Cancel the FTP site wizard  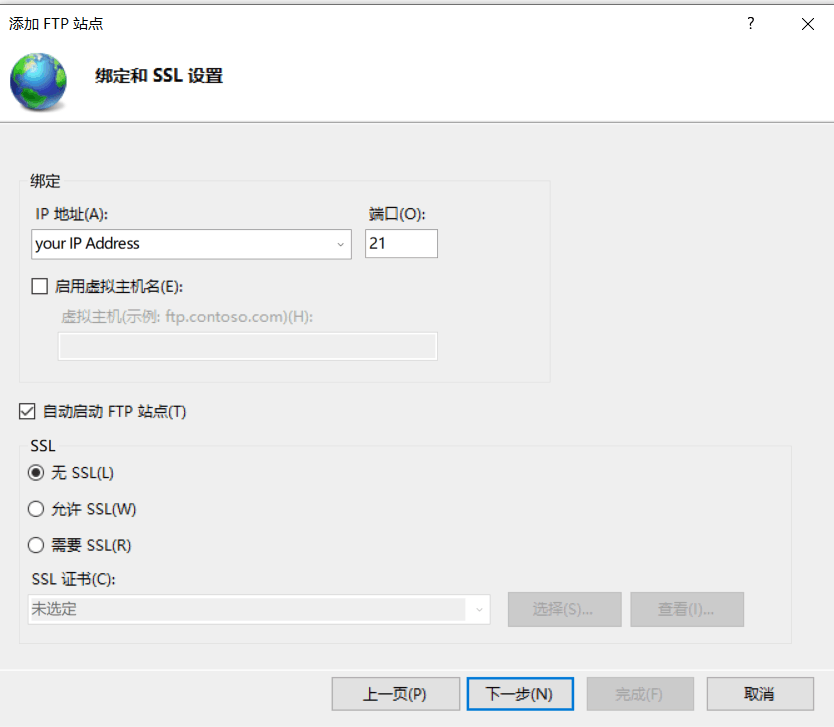(x=759, y=693)
